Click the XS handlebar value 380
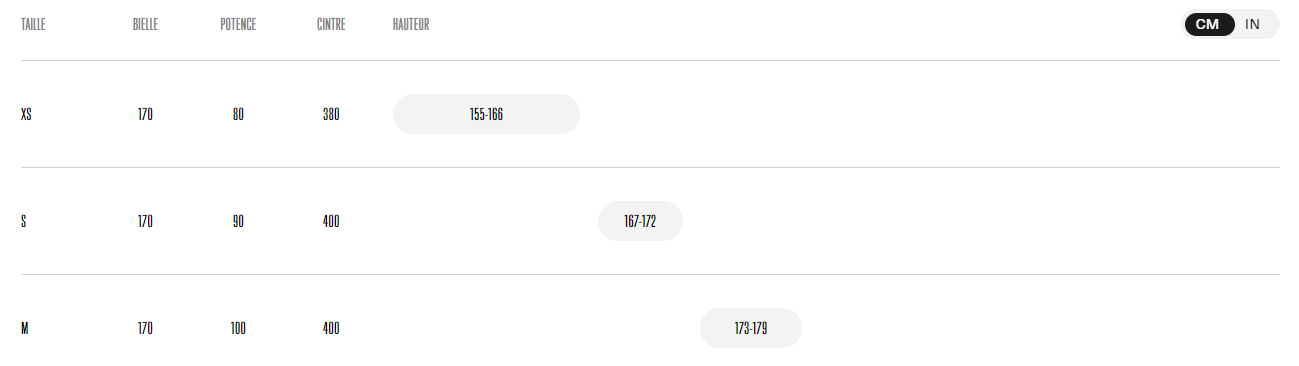 pos(331,114)
